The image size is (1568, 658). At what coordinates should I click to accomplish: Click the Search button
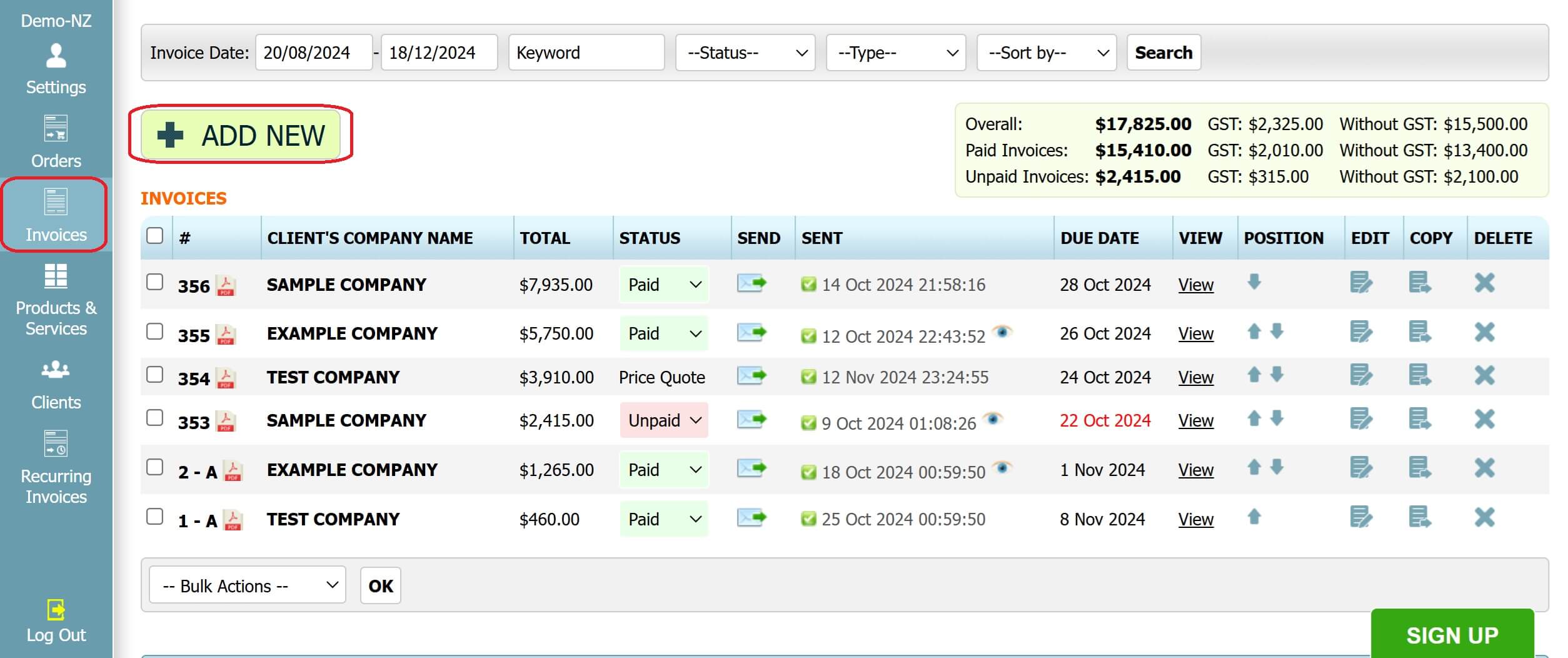click(1163, 53)
